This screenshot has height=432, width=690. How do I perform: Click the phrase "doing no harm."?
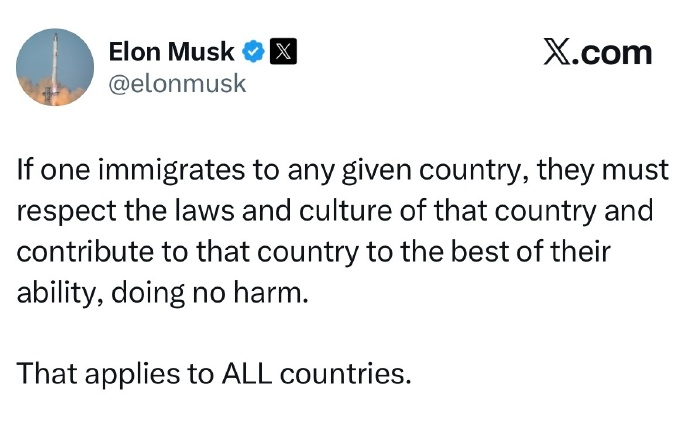click(210, 293)
